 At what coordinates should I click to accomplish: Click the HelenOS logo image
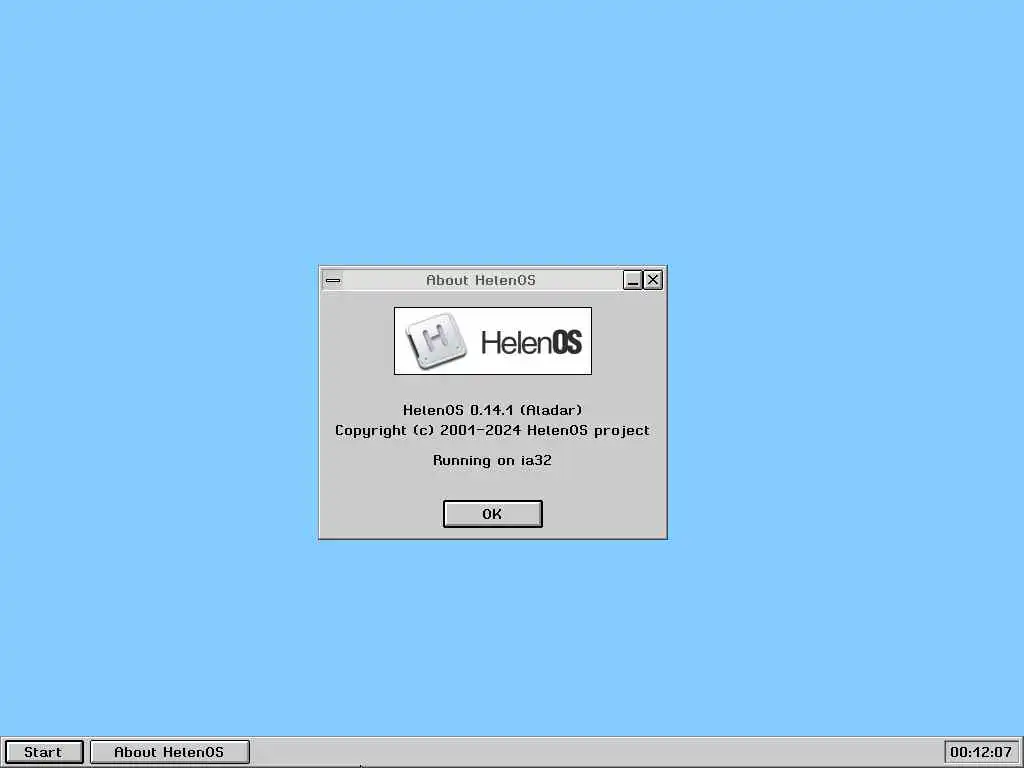click(x=493, y=341)
